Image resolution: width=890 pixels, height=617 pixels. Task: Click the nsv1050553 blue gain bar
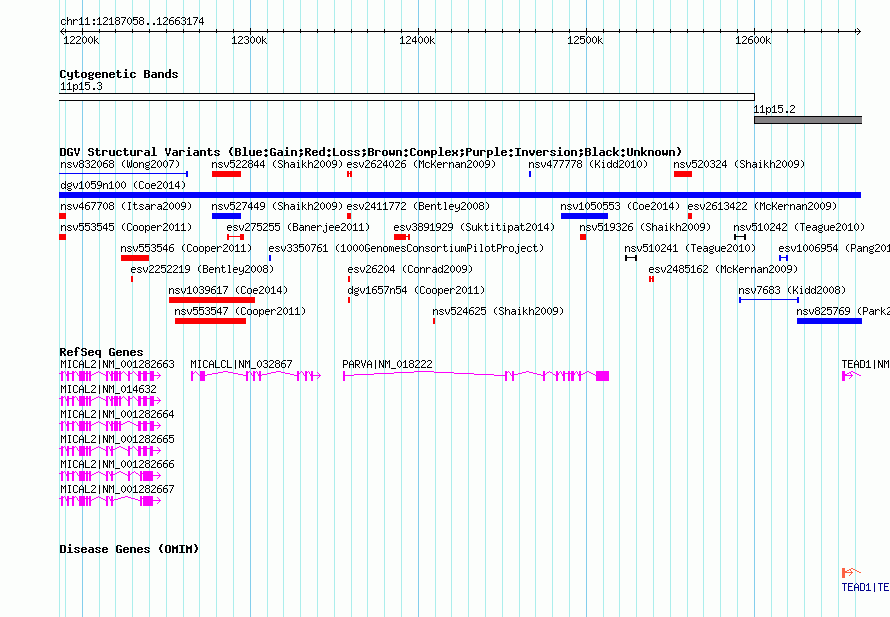point(584,216)
